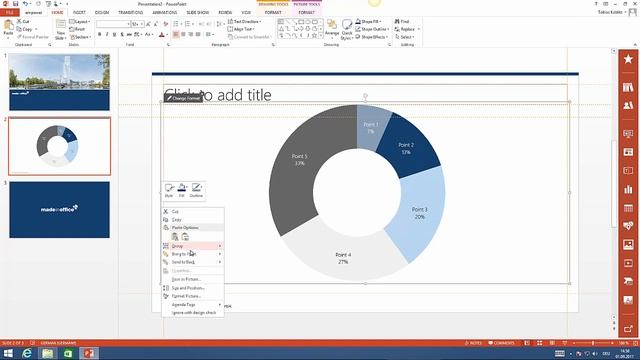The height and width of the screenshot is (360, 640).
Task: Open the Section dropdown in Slides group
Action: click(x=80, y=37)
